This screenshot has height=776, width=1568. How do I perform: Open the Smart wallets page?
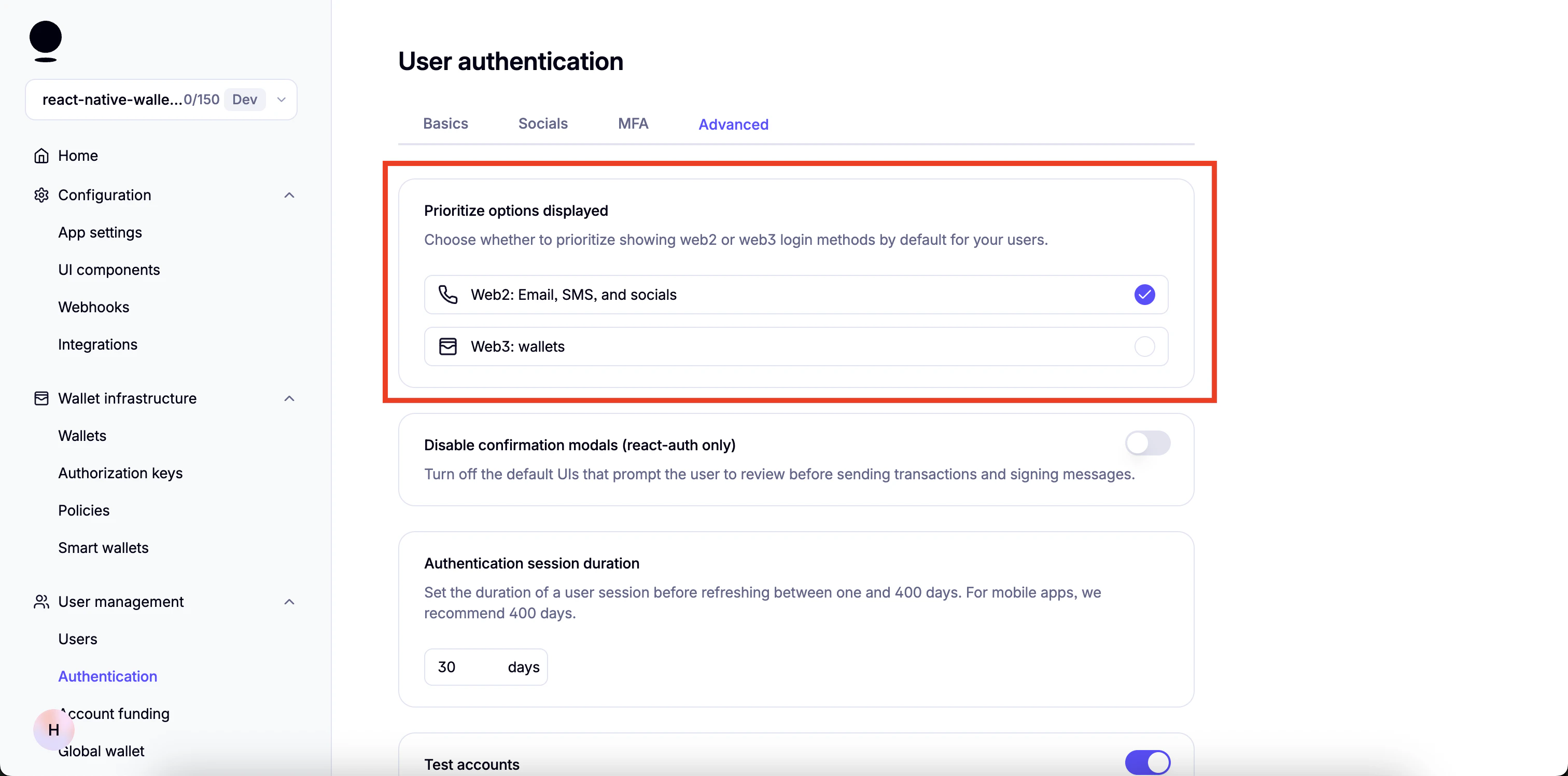pos(104,547)
